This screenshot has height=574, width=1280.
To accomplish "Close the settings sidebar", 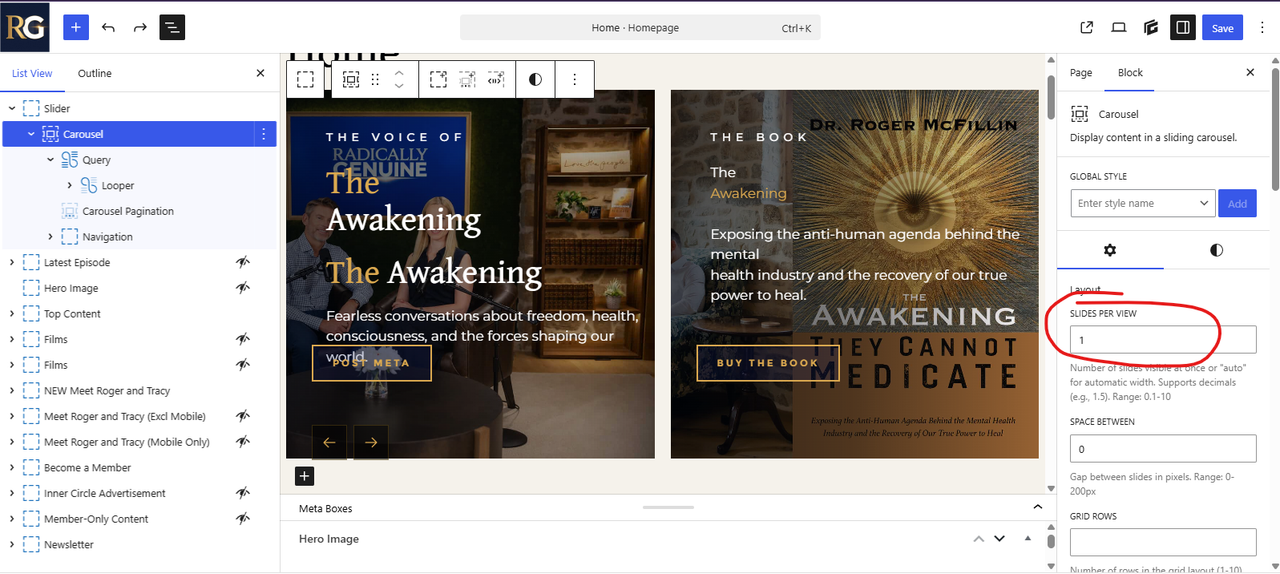I will tap(1250, 73).
